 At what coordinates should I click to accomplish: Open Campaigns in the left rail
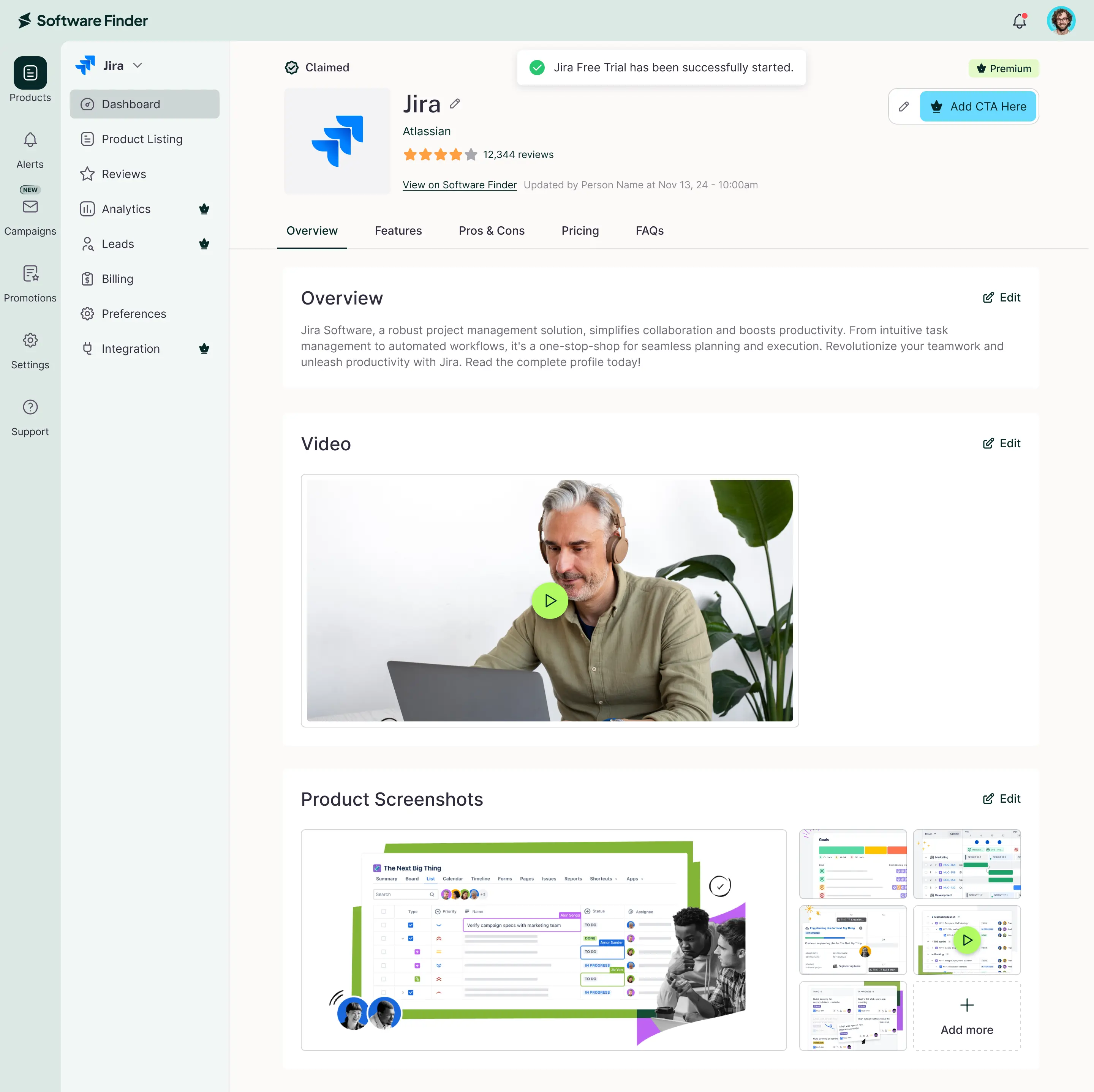point(30,211)
